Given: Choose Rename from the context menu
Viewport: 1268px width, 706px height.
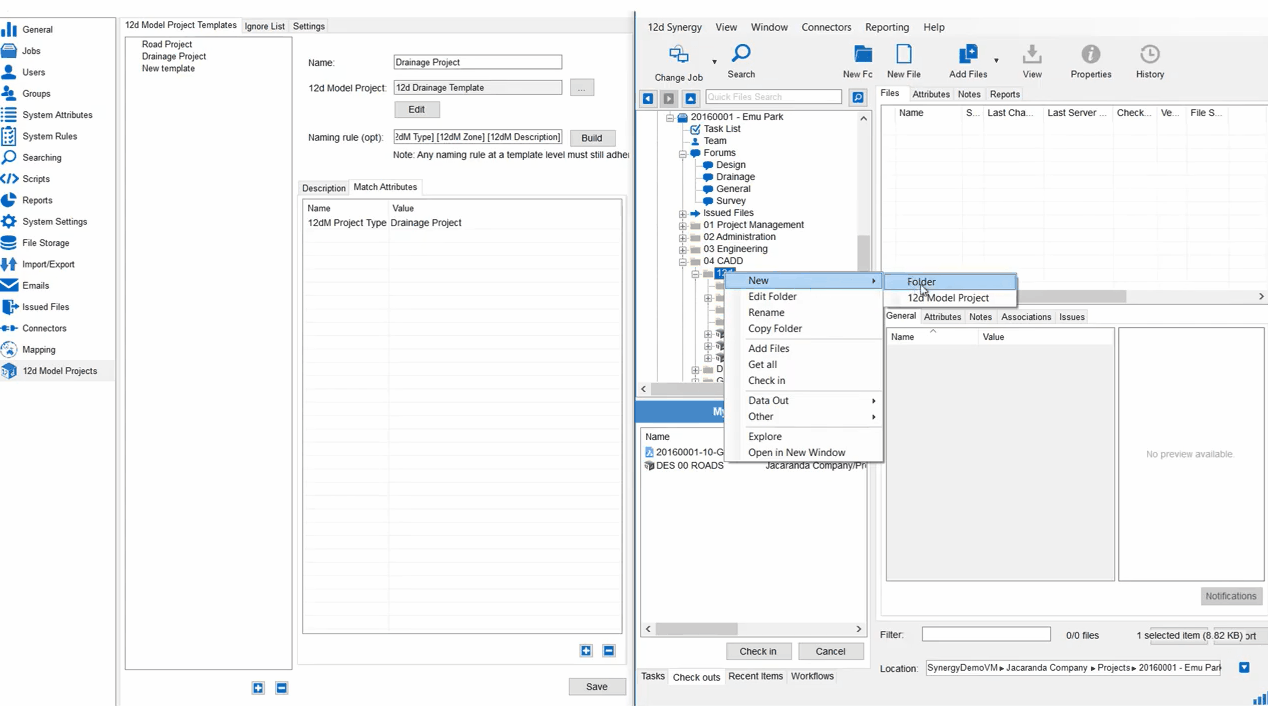Looking at the screenshot, I should point(766,313).
